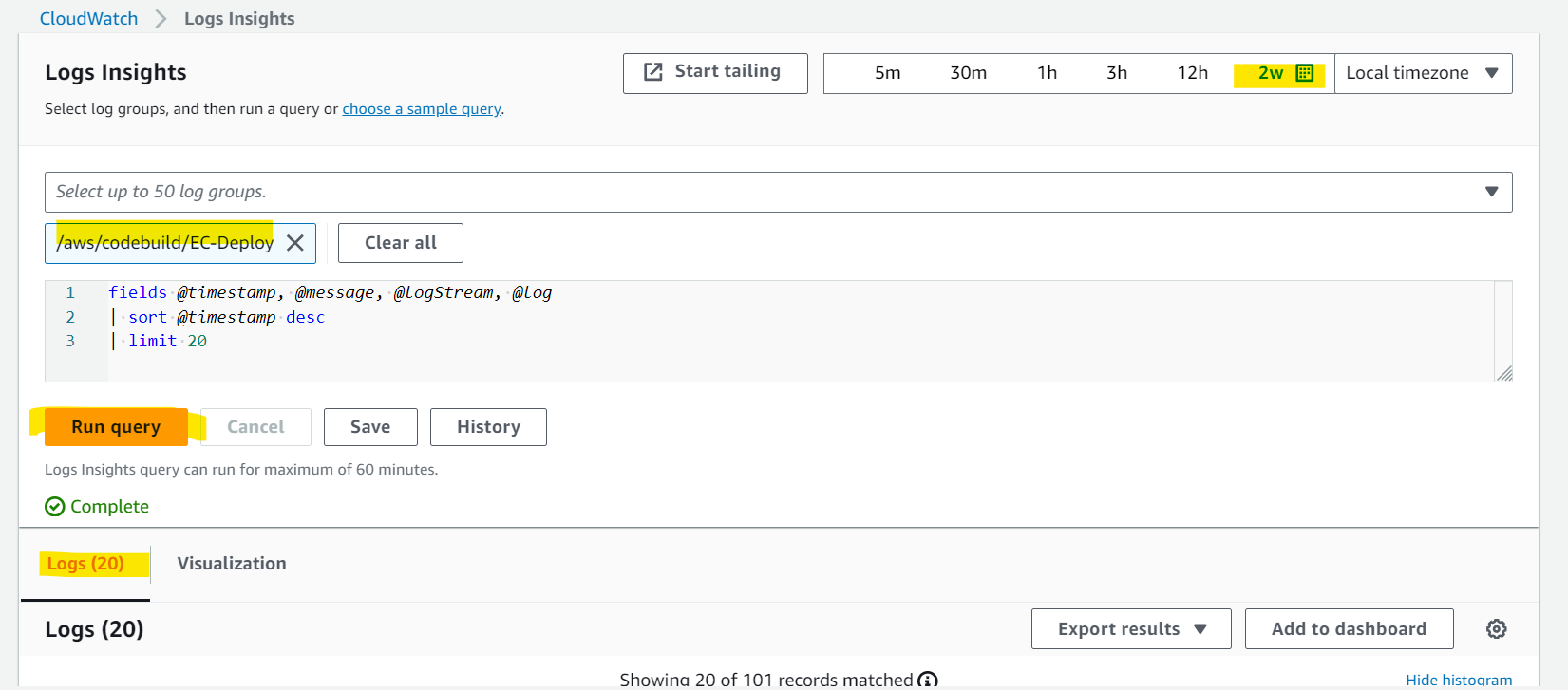Click inside the query editor text area

point(800,331)
